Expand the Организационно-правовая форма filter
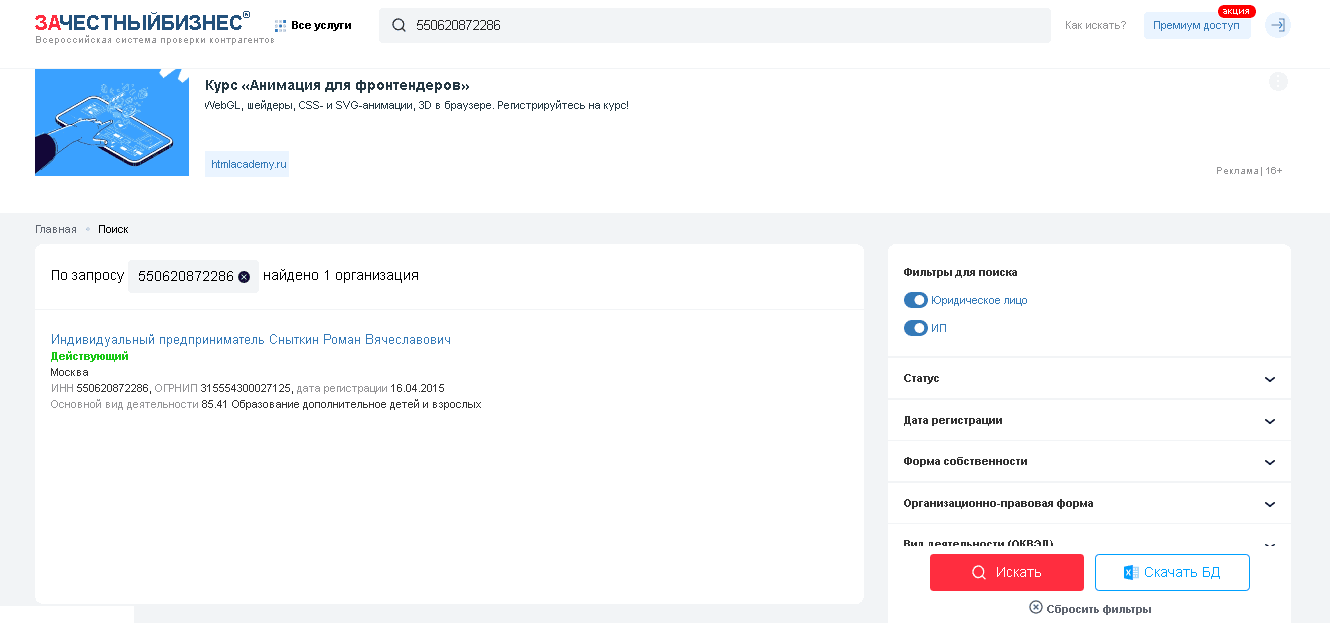1330x623 pixels. click(1089, 504)
